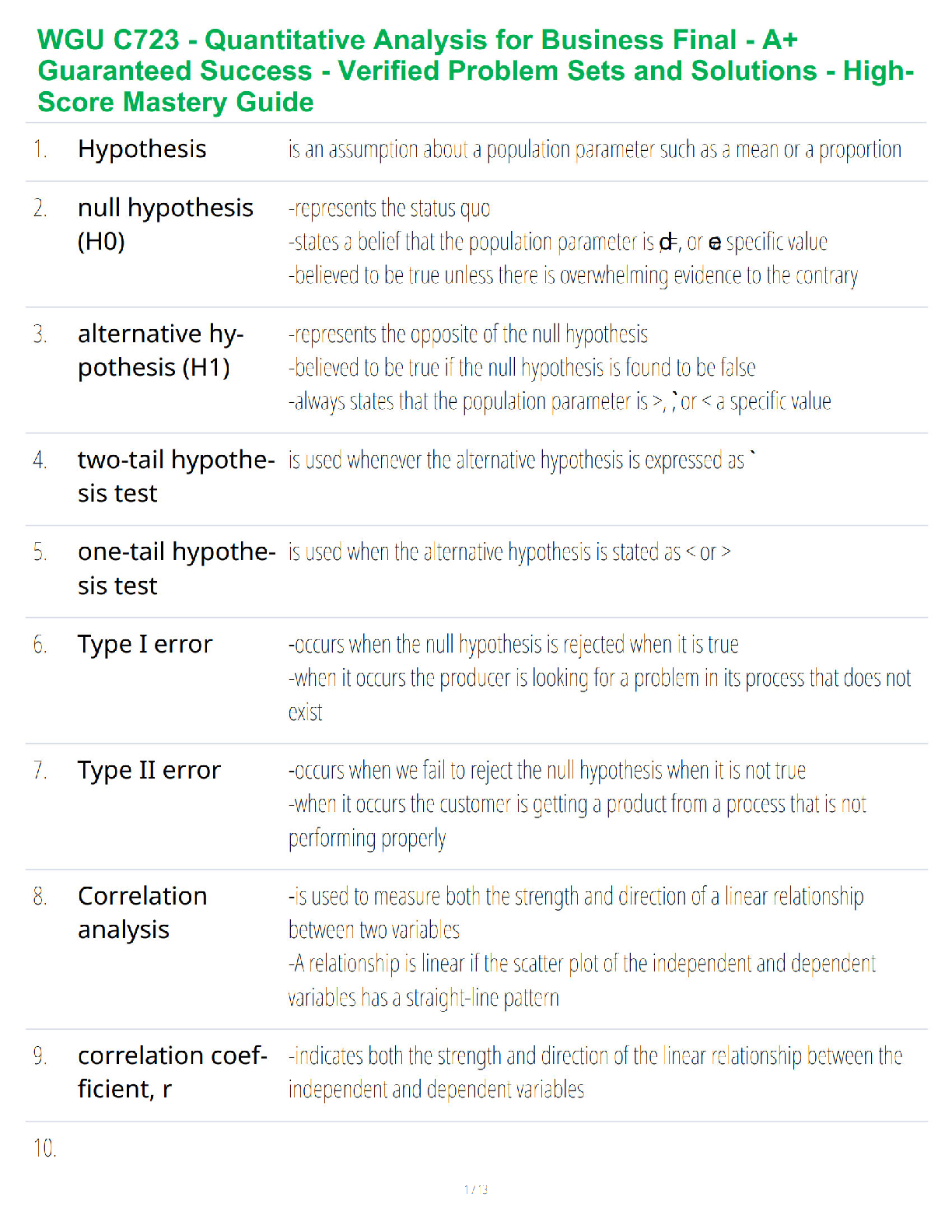Select the term 'Hypothesis'
952x1232 pixels.
142,149
